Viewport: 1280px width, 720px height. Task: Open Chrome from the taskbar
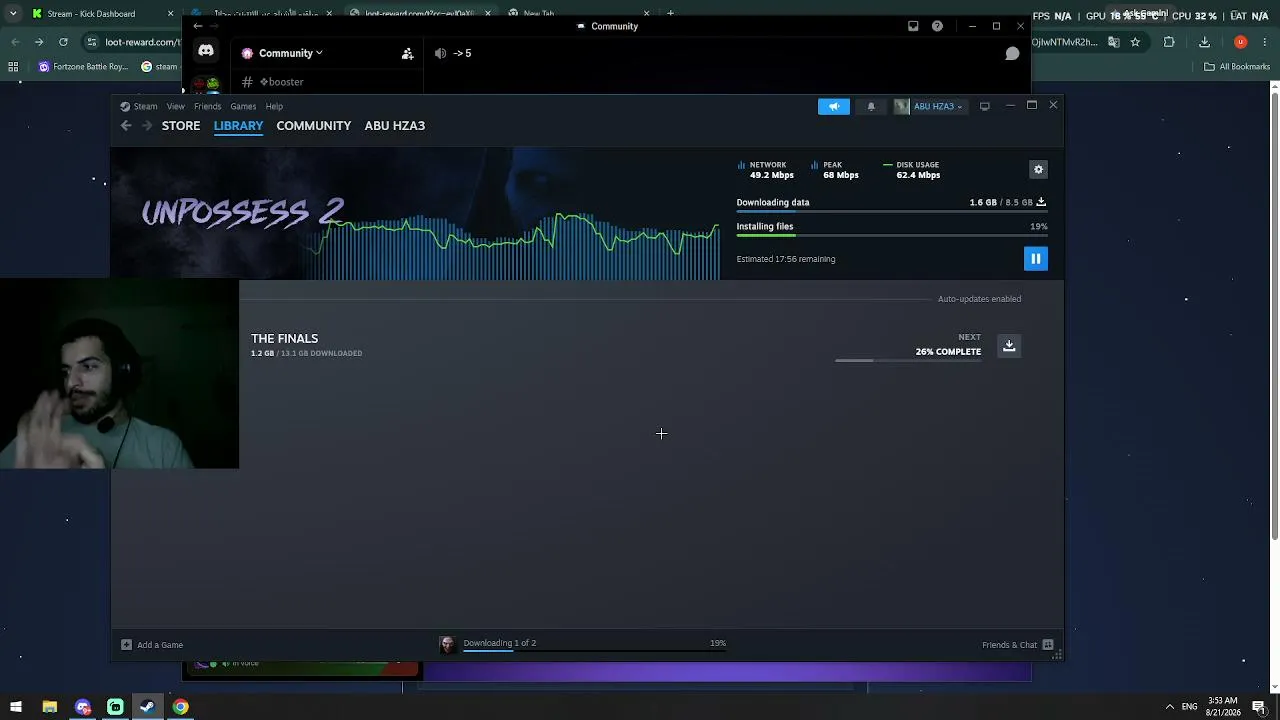[x=180, y=707]
